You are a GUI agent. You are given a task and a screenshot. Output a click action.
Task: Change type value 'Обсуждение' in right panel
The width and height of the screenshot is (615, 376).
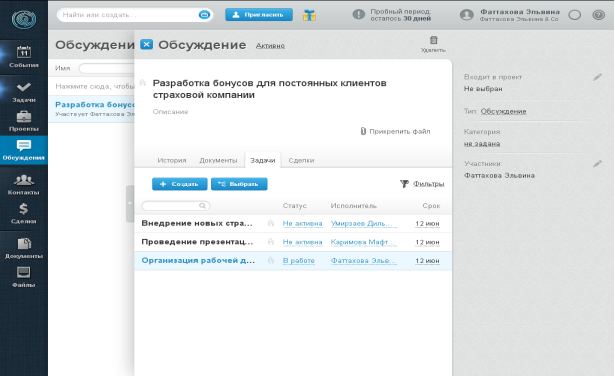[504, 111]
